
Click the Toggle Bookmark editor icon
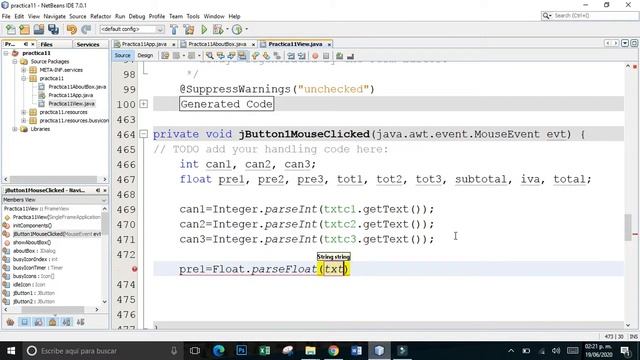278,56
